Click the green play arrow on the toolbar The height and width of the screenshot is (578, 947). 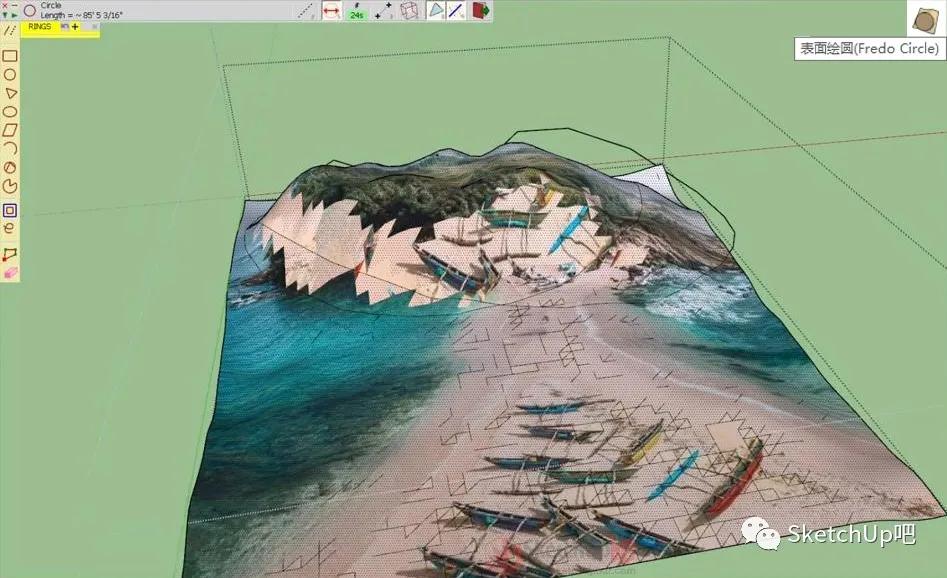click(14, 14)
